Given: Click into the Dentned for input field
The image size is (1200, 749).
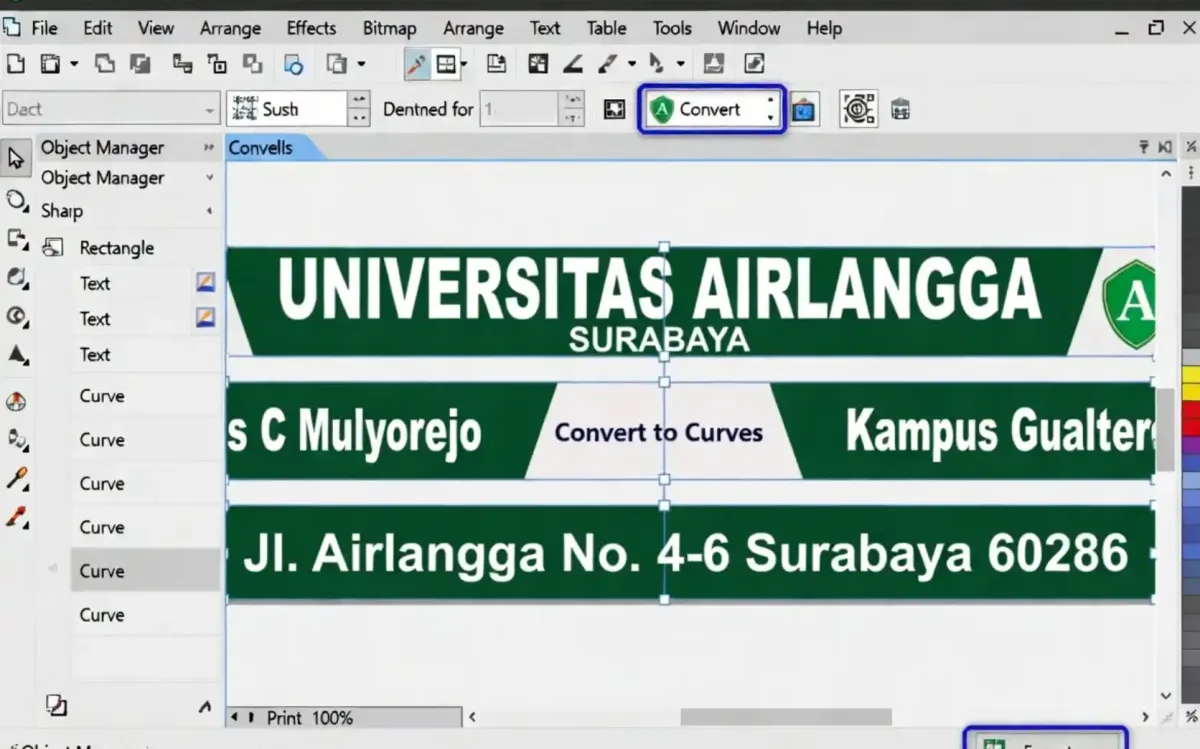Looking at the screenshot, I should (x=520, y=109).
